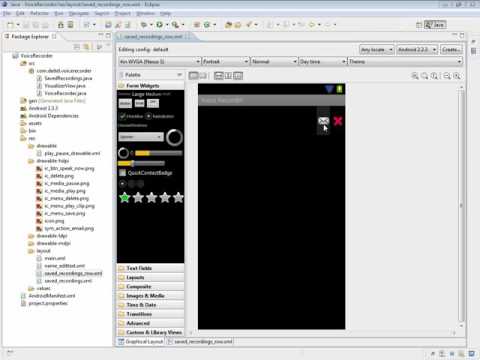Open the Any locale dropdown
The width and height of the screenshot is (480, 360).
[377, 50]
